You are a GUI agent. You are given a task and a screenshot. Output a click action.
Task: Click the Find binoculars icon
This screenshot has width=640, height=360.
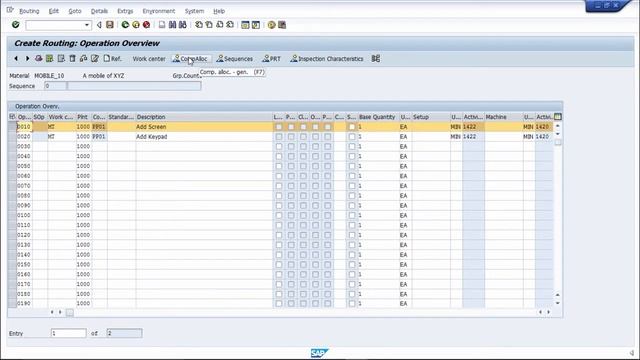pyautogui.click(x=173, y=25)
